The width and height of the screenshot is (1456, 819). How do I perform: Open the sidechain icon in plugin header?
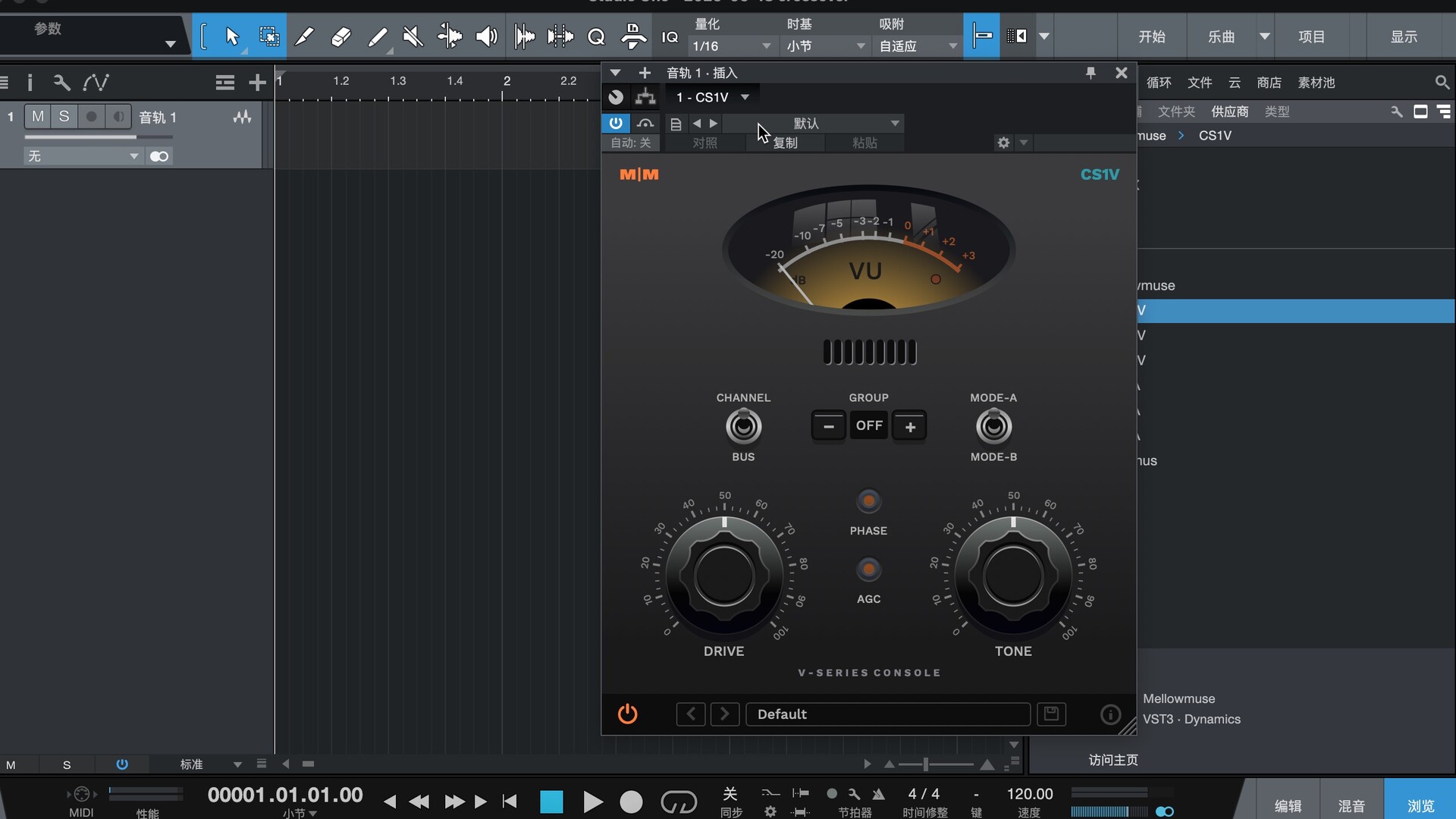pyautogui.click(x=645, y=123)
